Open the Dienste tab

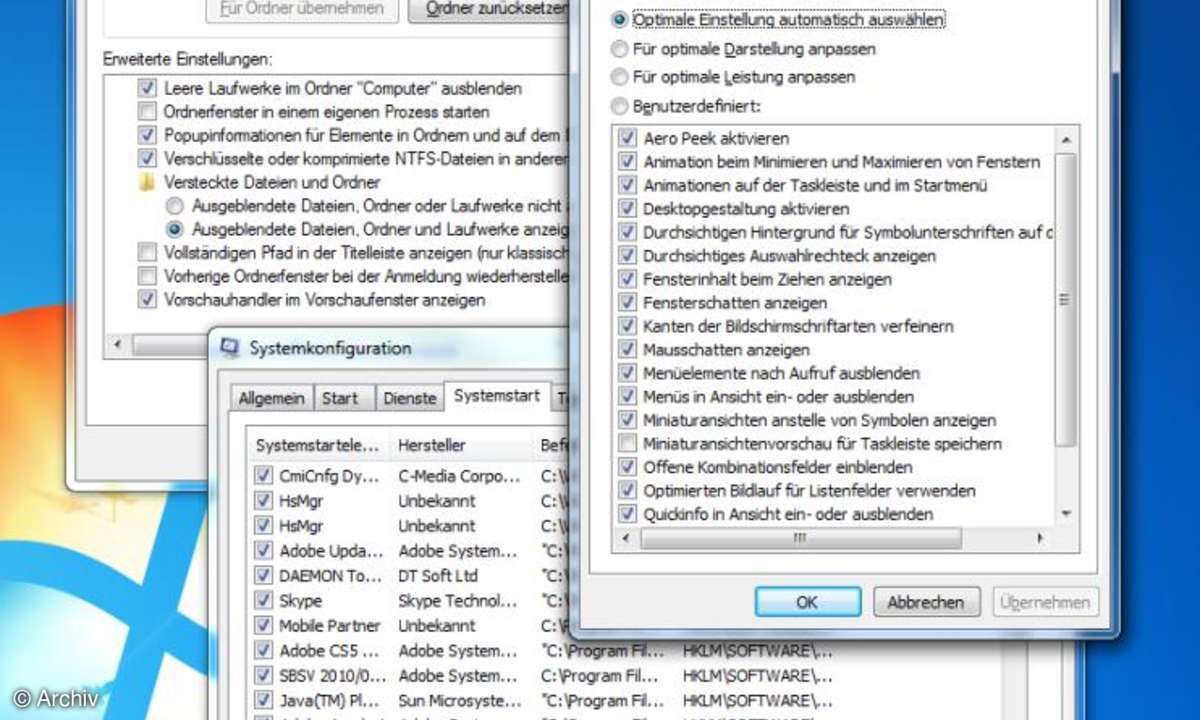410,398
